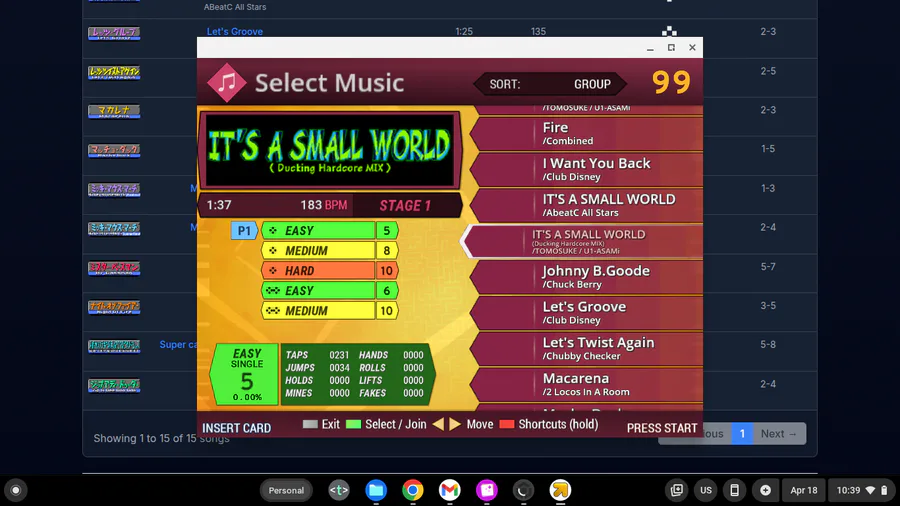The width and height of the screenshot is (900, 506).
Task: Select Johnny B.Goode by Chuck Berry
Action: click(587, 277)
